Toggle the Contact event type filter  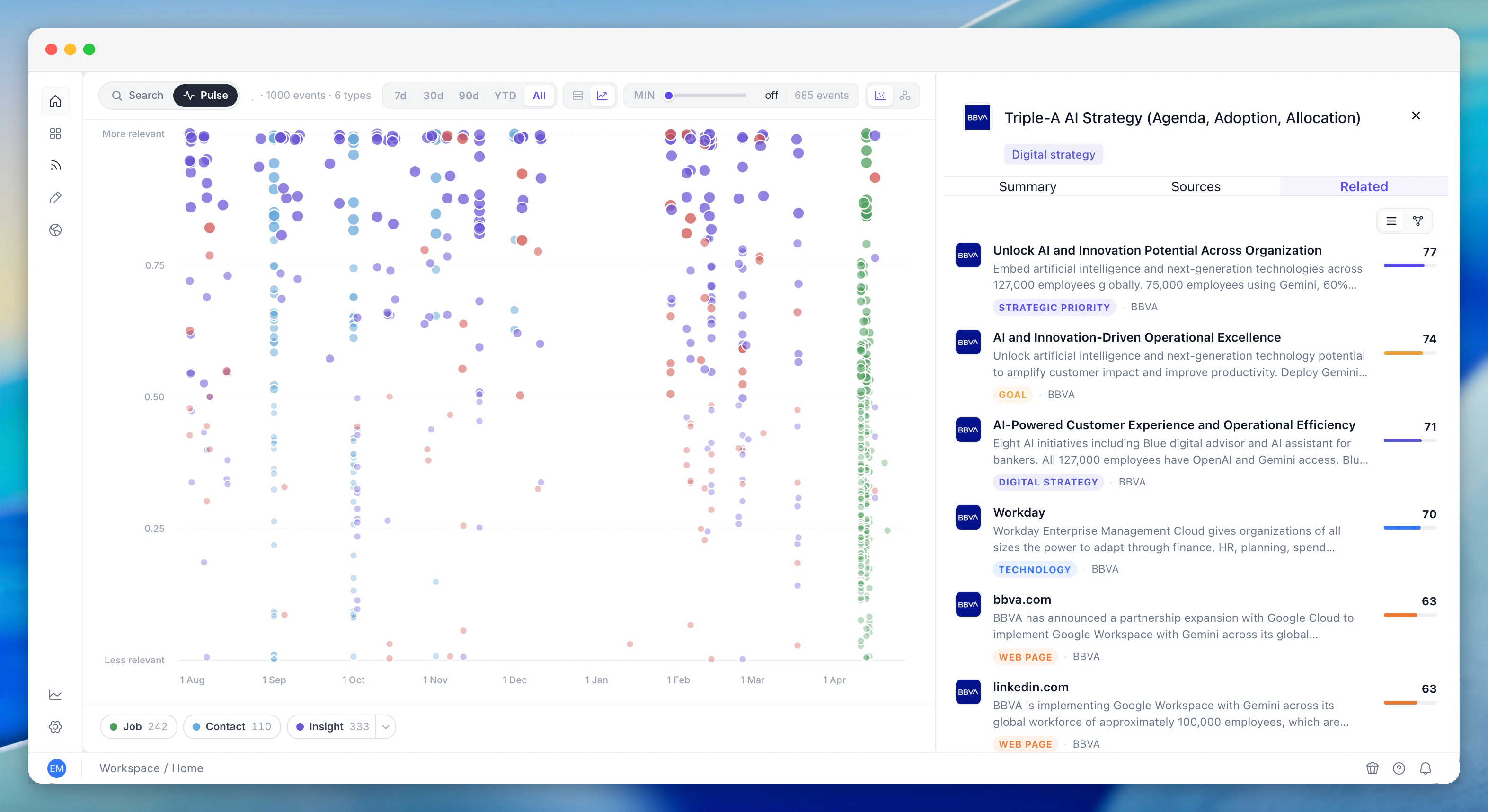[231, 726]
